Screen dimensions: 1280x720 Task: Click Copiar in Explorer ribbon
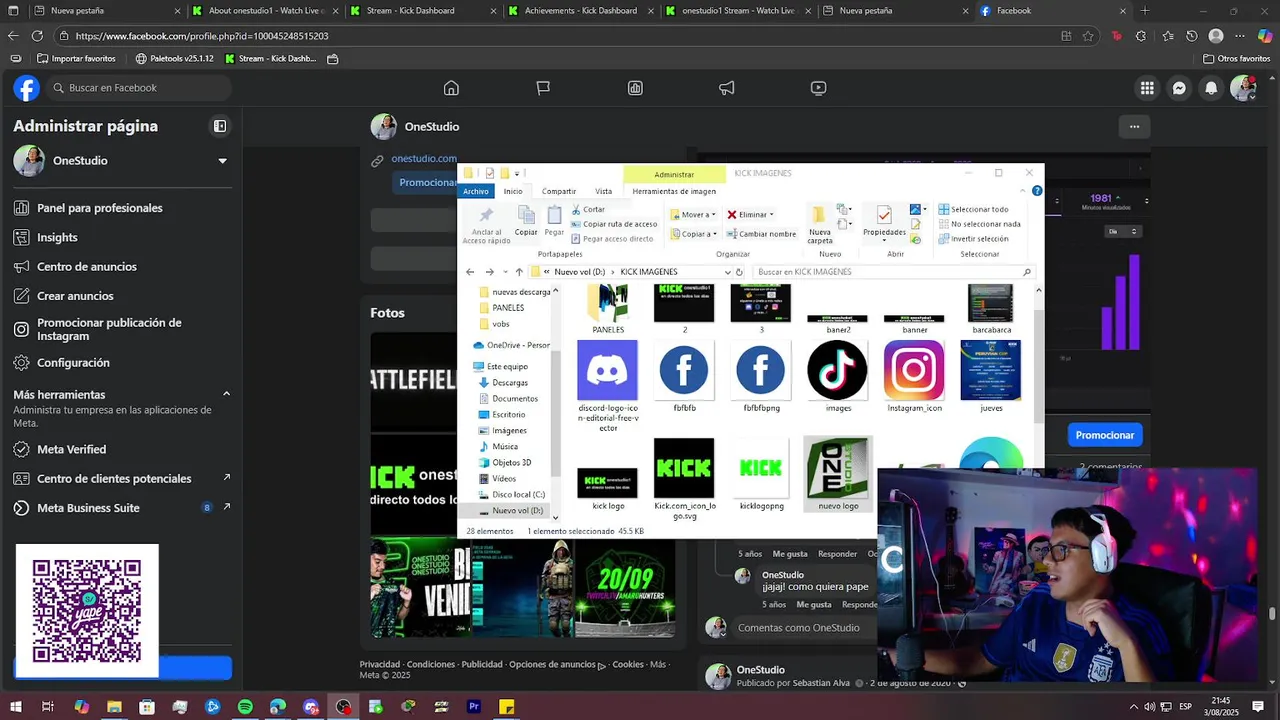tap(526, 221)
